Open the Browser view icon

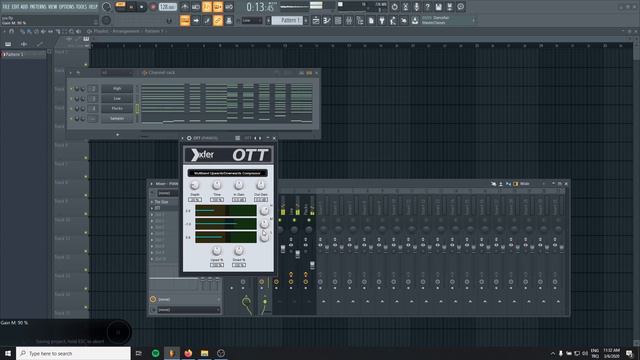[x=360, y=20]
